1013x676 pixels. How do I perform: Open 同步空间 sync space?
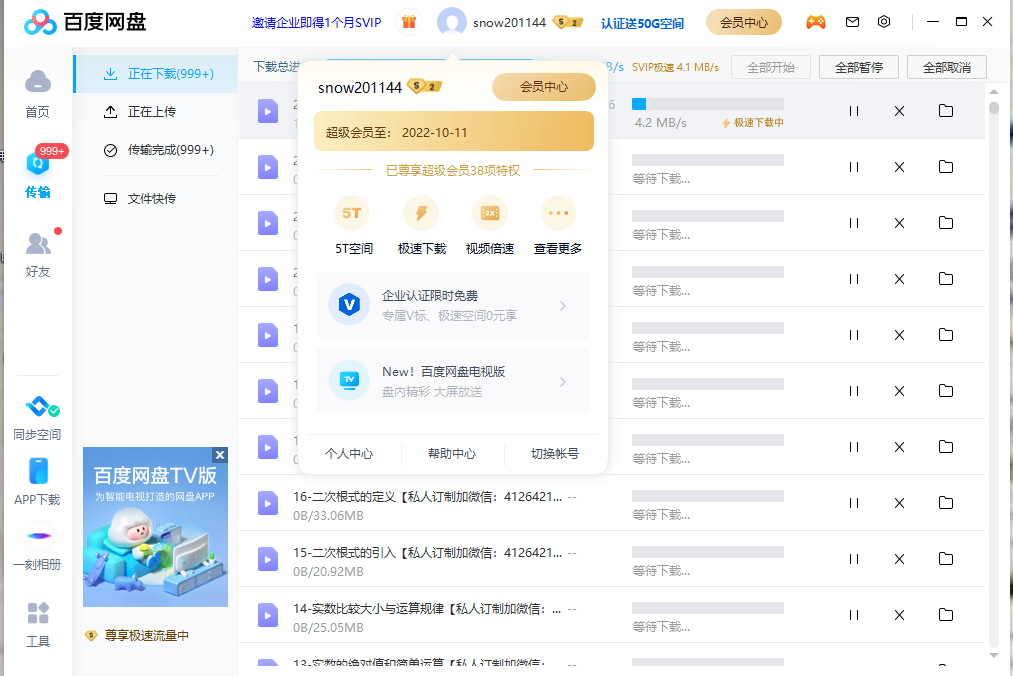[37, 418]
